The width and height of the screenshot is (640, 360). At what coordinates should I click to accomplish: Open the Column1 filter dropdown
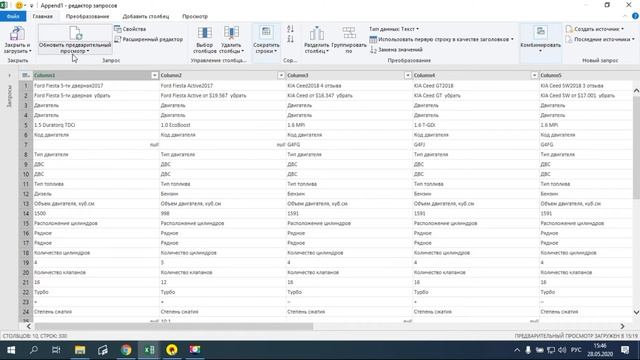(x=155, y=75)
